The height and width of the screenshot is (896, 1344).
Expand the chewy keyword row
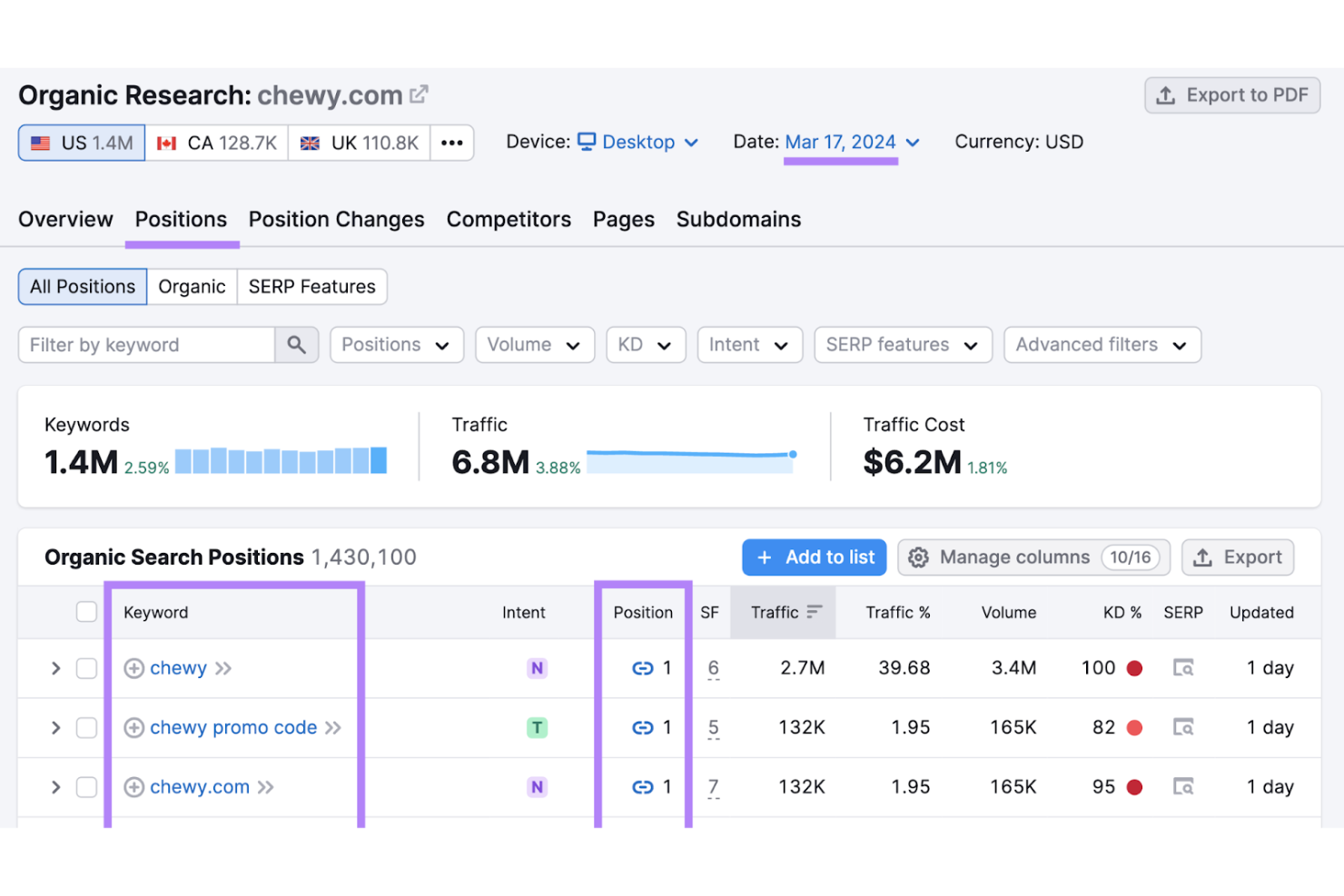(55, 668)
